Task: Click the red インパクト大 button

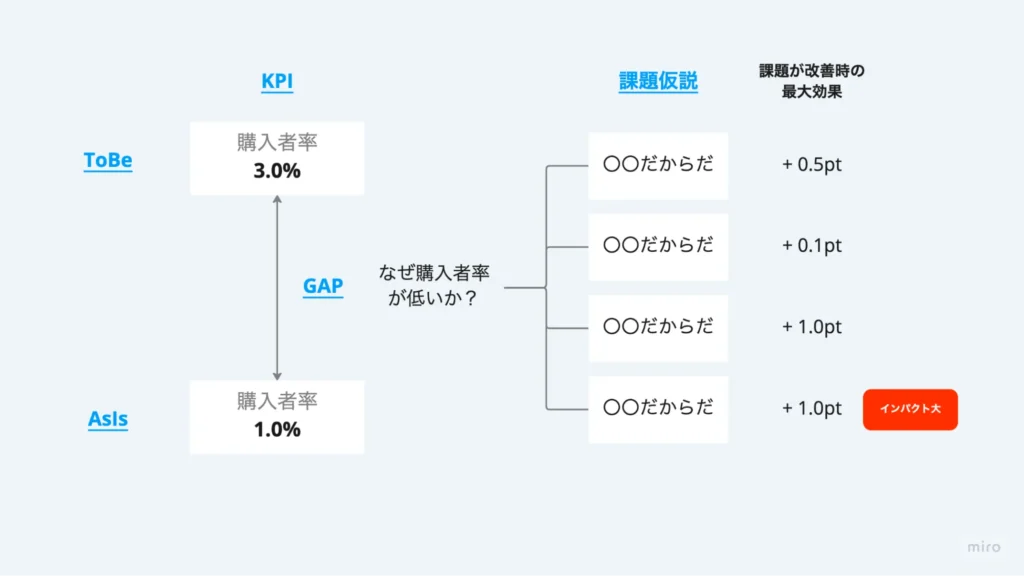Action: (x=910, y=409)
